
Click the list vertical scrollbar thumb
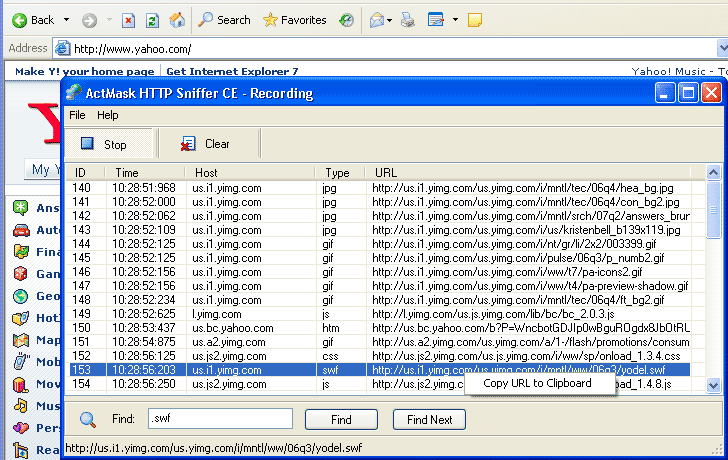click(x=713, y=209)
